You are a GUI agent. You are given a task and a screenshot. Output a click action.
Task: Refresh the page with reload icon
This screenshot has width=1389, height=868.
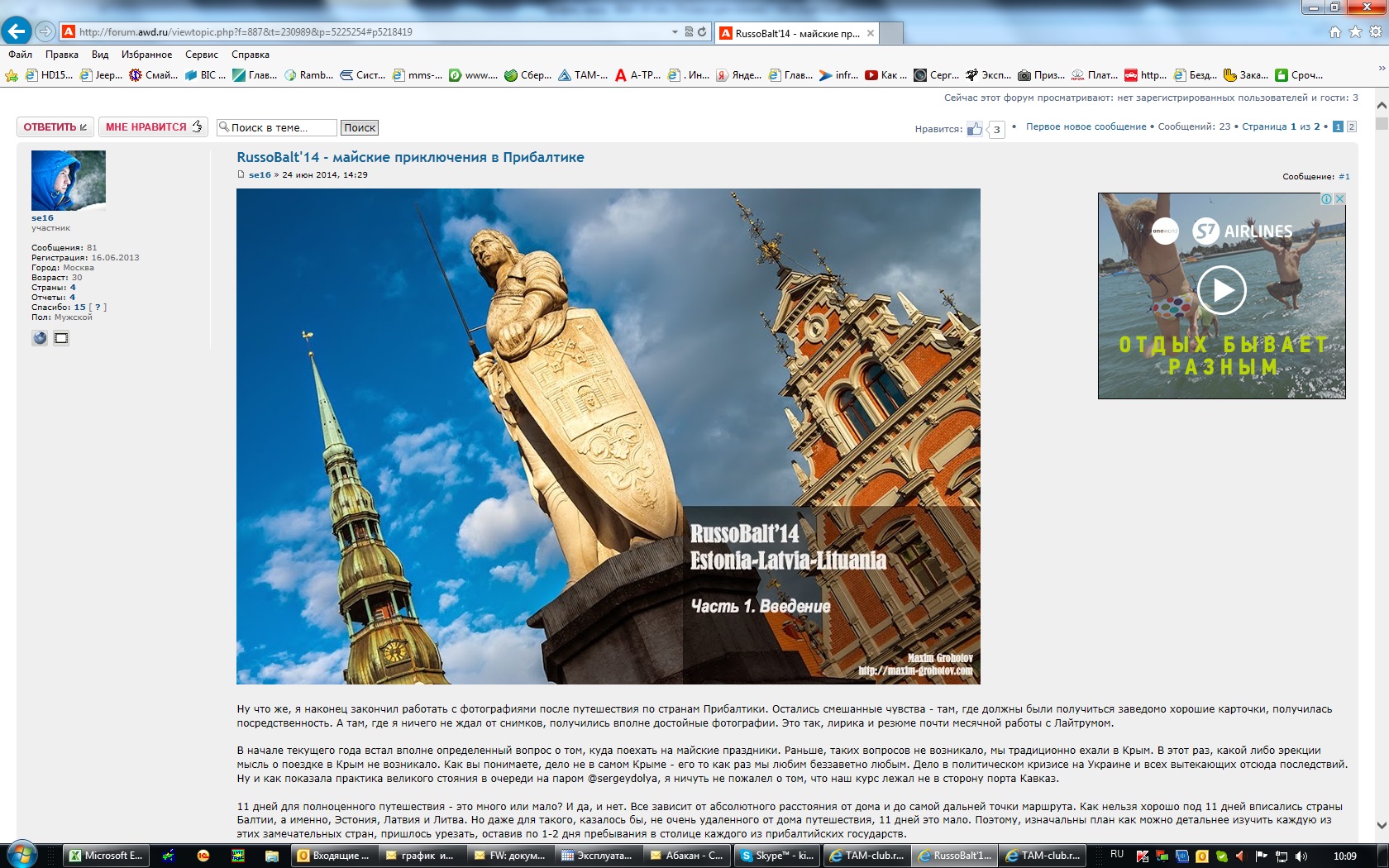point(702,32)
